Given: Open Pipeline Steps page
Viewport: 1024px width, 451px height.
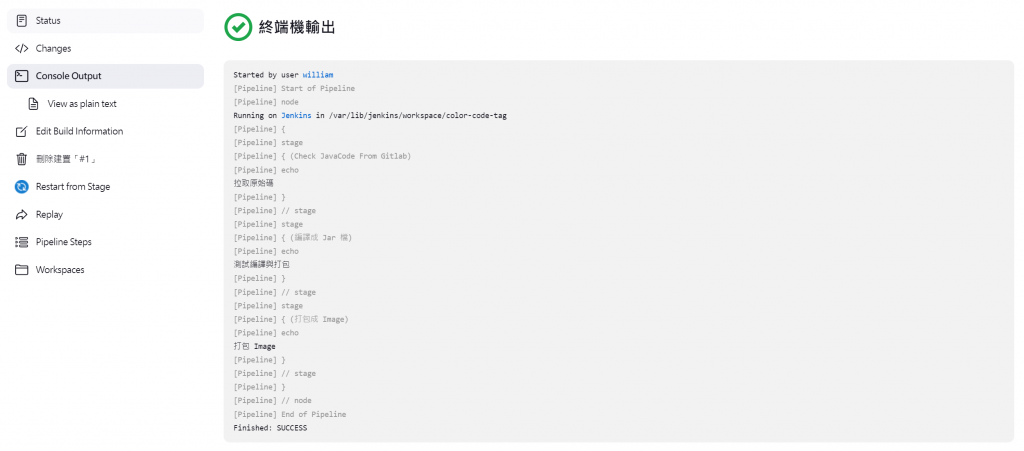Looking at the screenshot, I should [x=105, y=242].
